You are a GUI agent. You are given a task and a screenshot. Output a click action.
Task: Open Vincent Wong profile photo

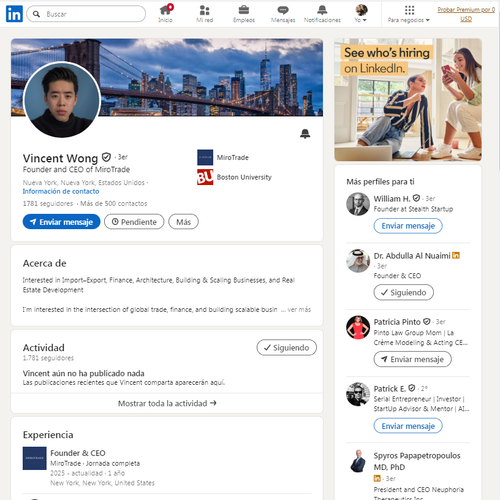pos(62,100)
